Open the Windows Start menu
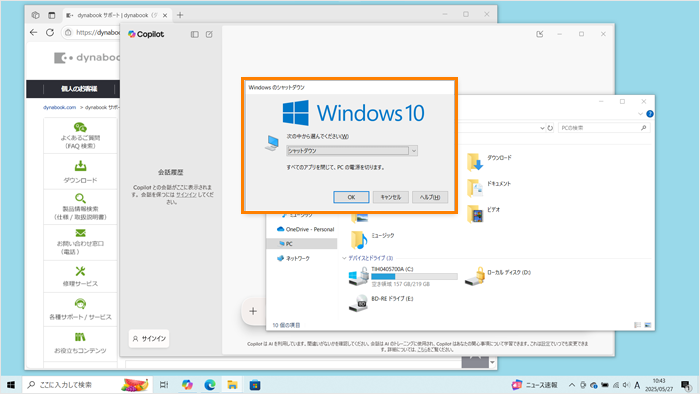Viewport: 700px width, 394px height. click(11, 385)
